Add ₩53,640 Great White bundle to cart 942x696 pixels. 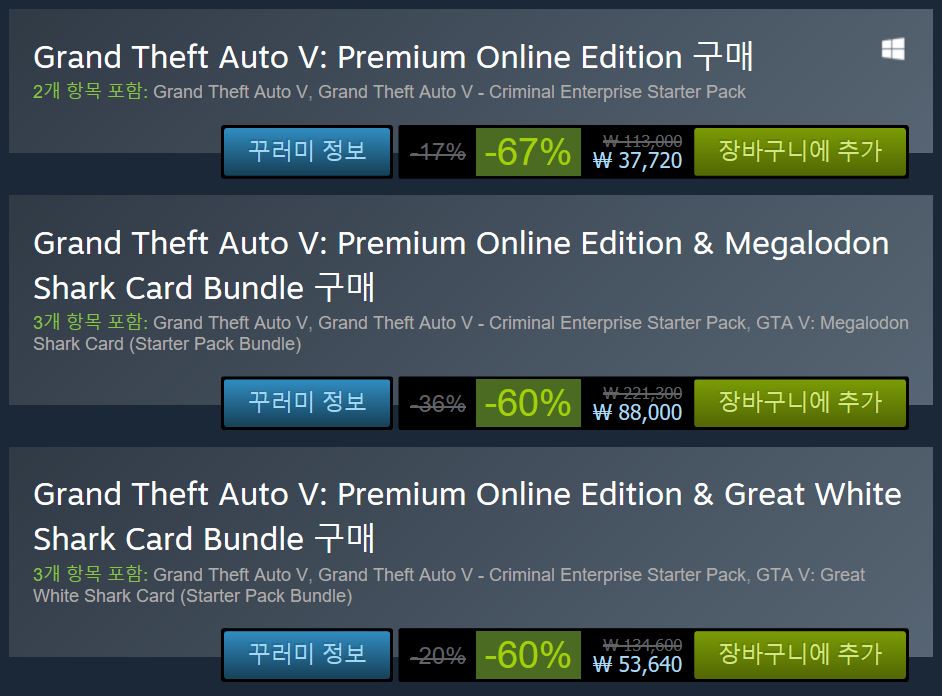click(x=800, y=655)
